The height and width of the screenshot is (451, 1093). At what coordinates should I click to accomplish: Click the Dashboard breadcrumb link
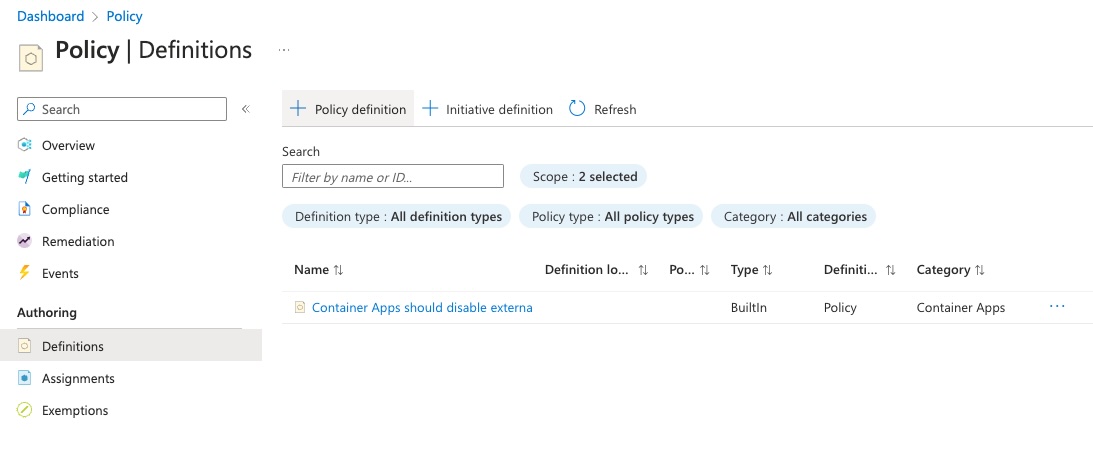pyautogui.click(x=50, y=16)
